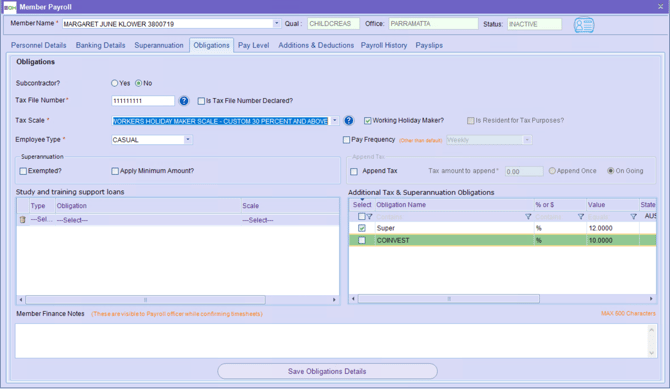This screenshot has width=670, height=389.
Task: Tick Is Tax File Number Declared checkbox
Action: tap(201, 101)
